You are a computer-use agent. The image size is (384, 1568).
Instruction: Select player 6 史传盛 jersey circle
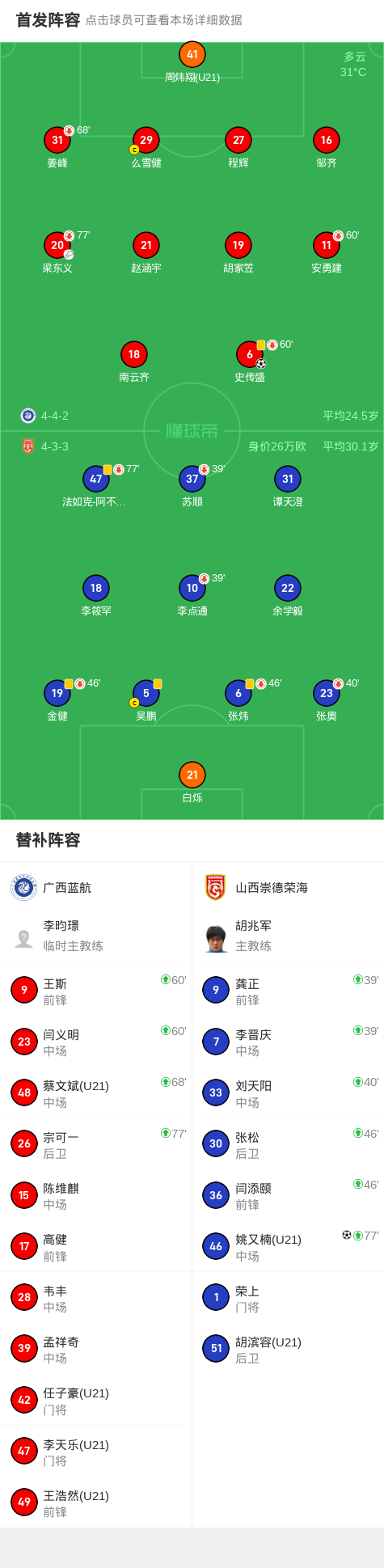tap(250, 354)
